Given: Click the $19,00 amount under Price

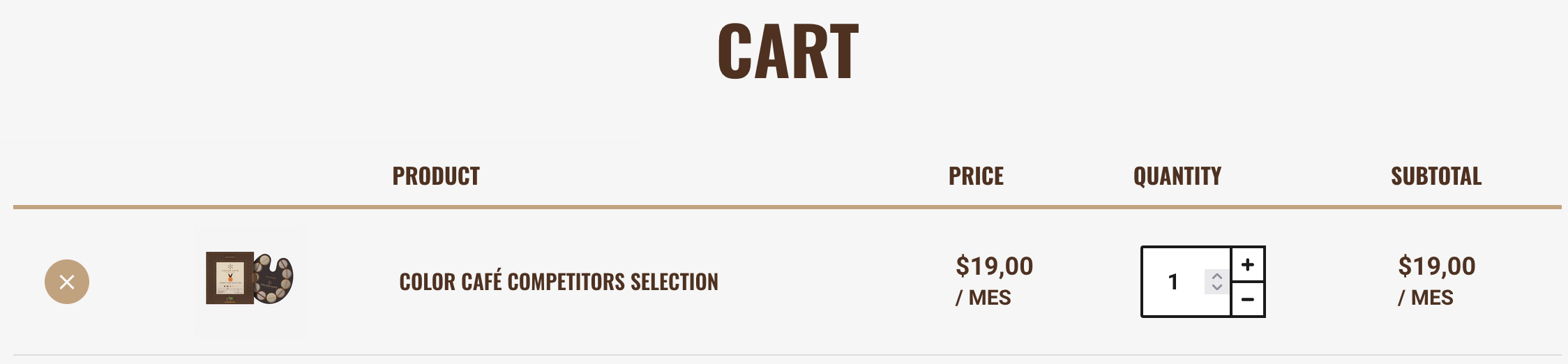Looking at the screenshot, I should click(x=994, y=266).
